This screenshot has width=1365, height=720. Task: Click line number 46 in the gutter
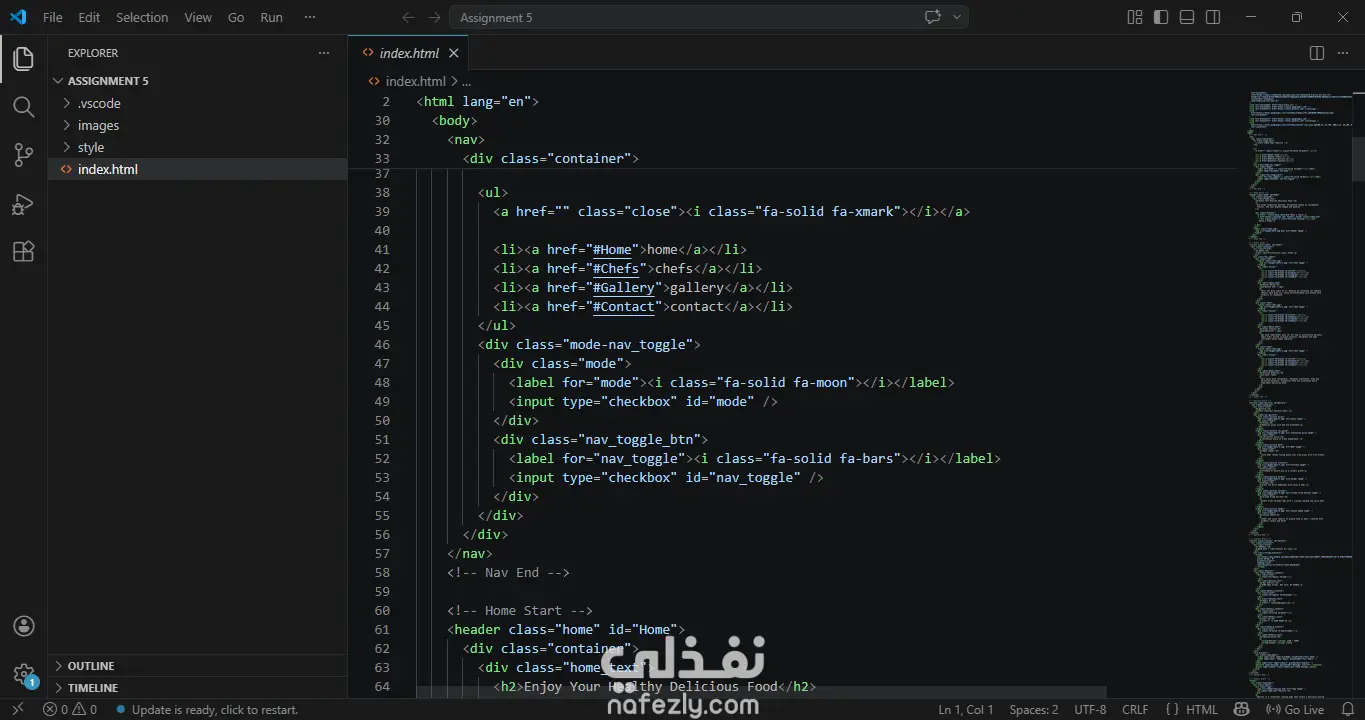(x=382, y=344)
